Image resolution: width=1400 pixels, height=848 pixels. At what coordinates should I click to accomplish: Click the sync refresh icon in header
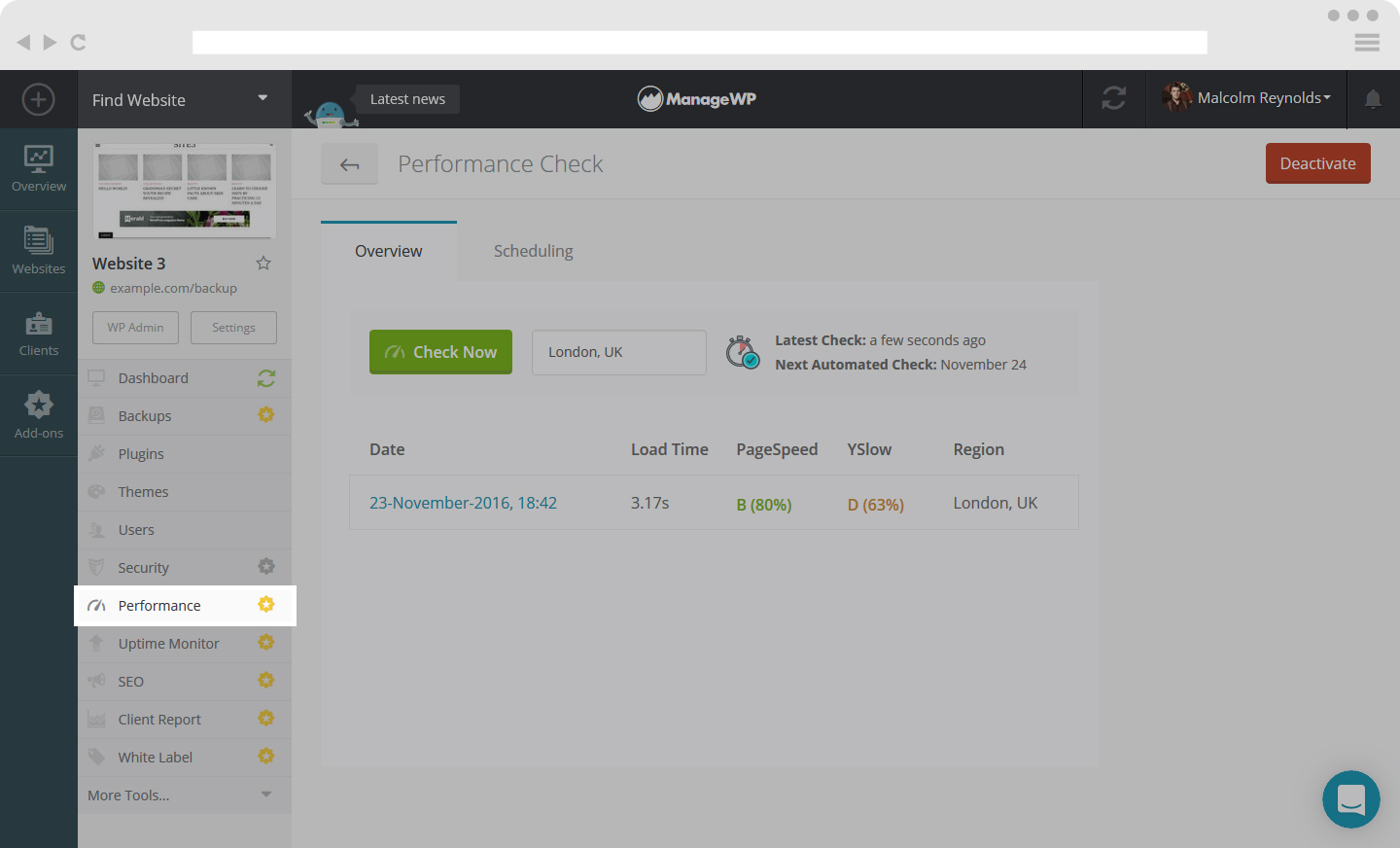(1114, 98)
